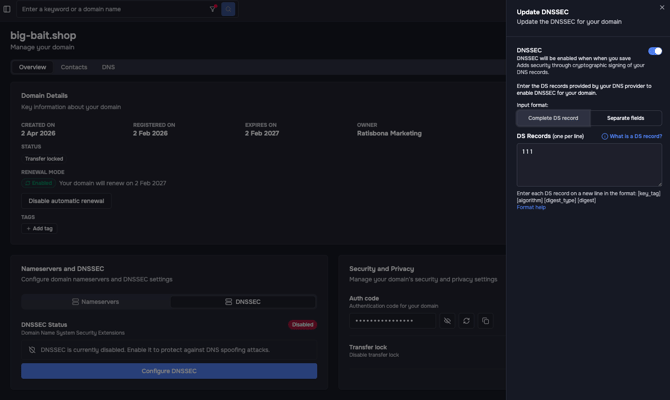This screenshot has width=670, height=400.
Task: Click the Add tag button
Action: coord(39,229)
